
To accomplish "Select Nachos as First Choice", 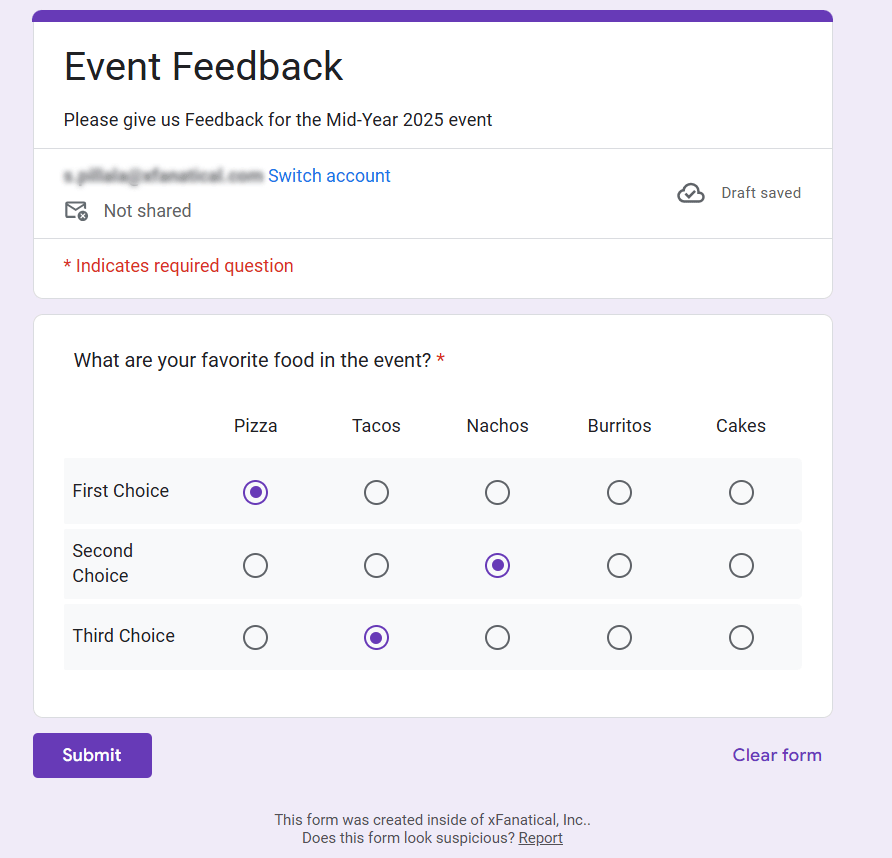I will [x=497, y=492].
